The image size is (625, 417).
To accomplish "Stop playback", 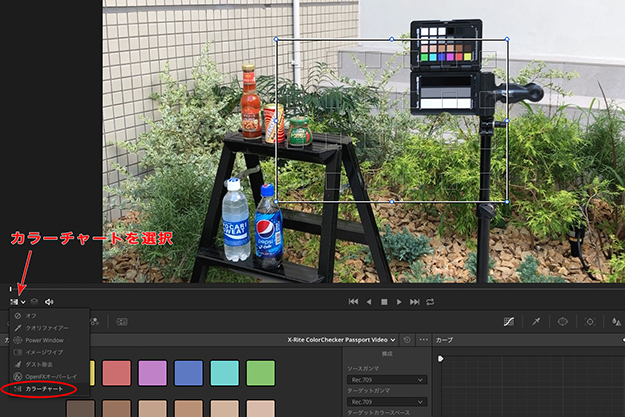I will coord(384,301).
